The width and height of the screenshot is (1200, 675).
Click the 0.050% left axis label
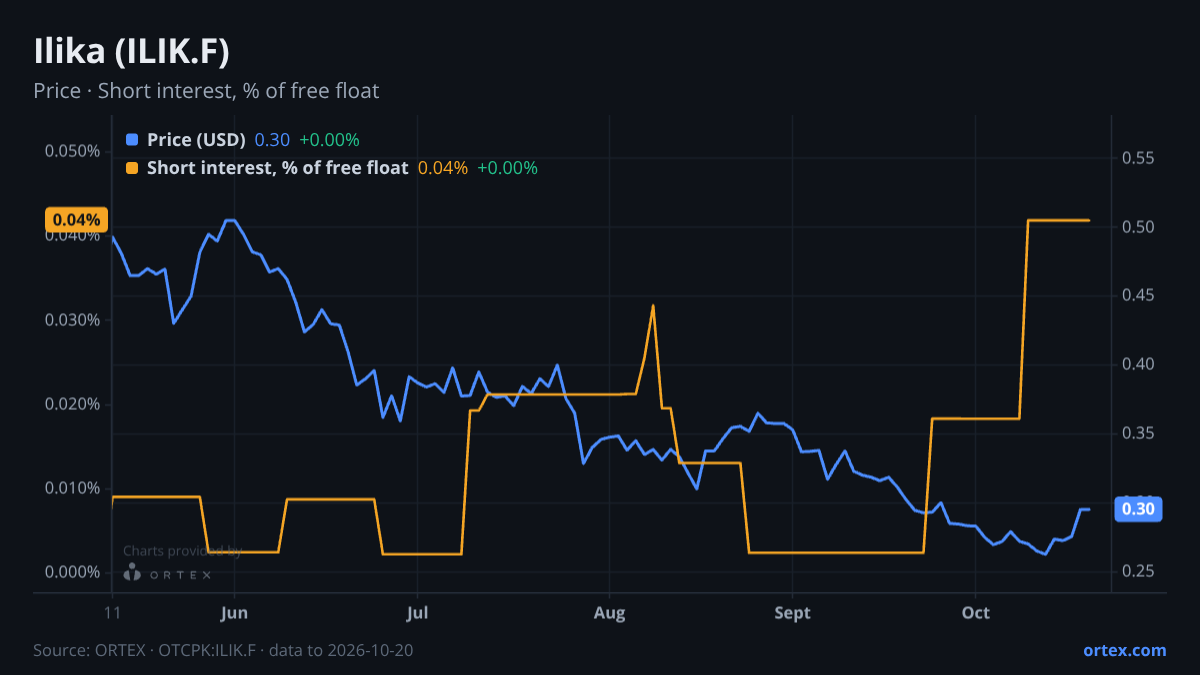coord(73,151)
